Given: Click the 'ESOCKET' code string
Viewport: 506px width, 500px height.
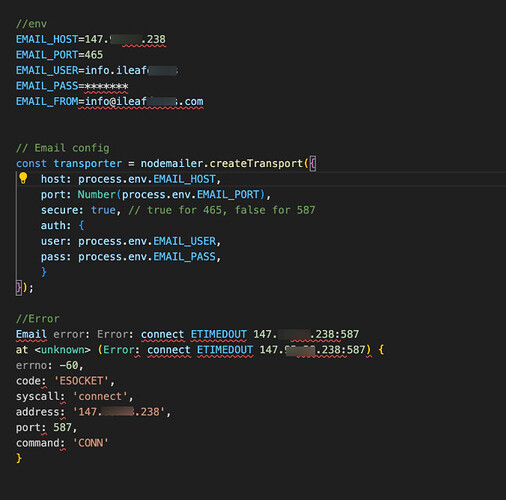Looking at the screenshot, I should 81,381.
